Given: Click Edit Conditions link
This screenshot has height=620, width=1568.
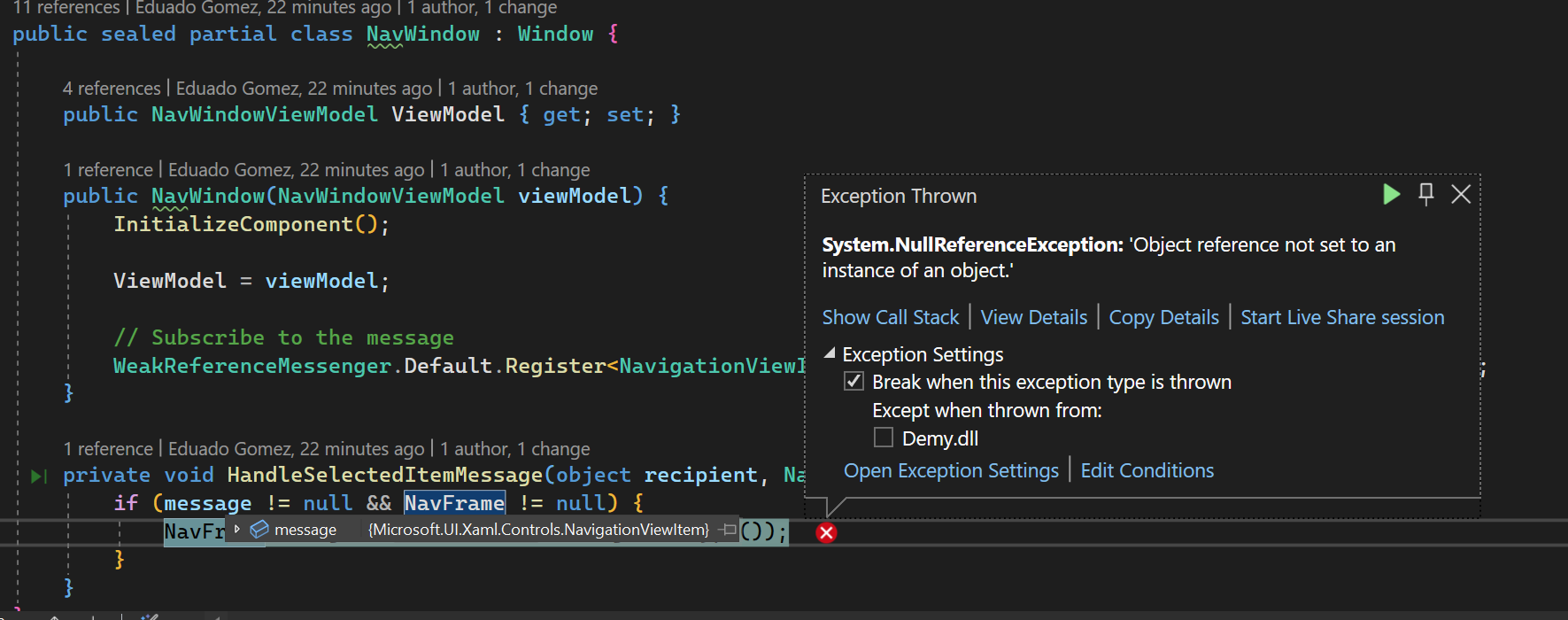Looking at the screenshot, I should tap(1147, 470).
